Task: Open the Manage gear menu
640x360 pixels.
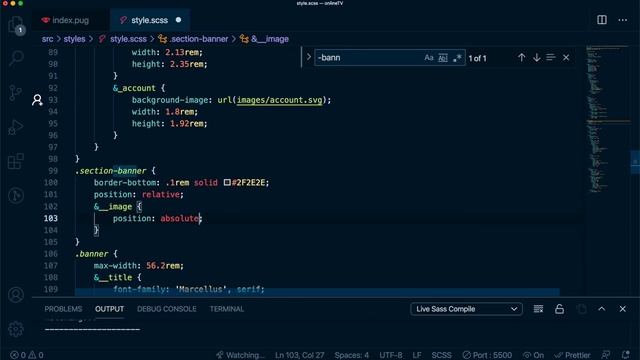Action: coord(16,329)
